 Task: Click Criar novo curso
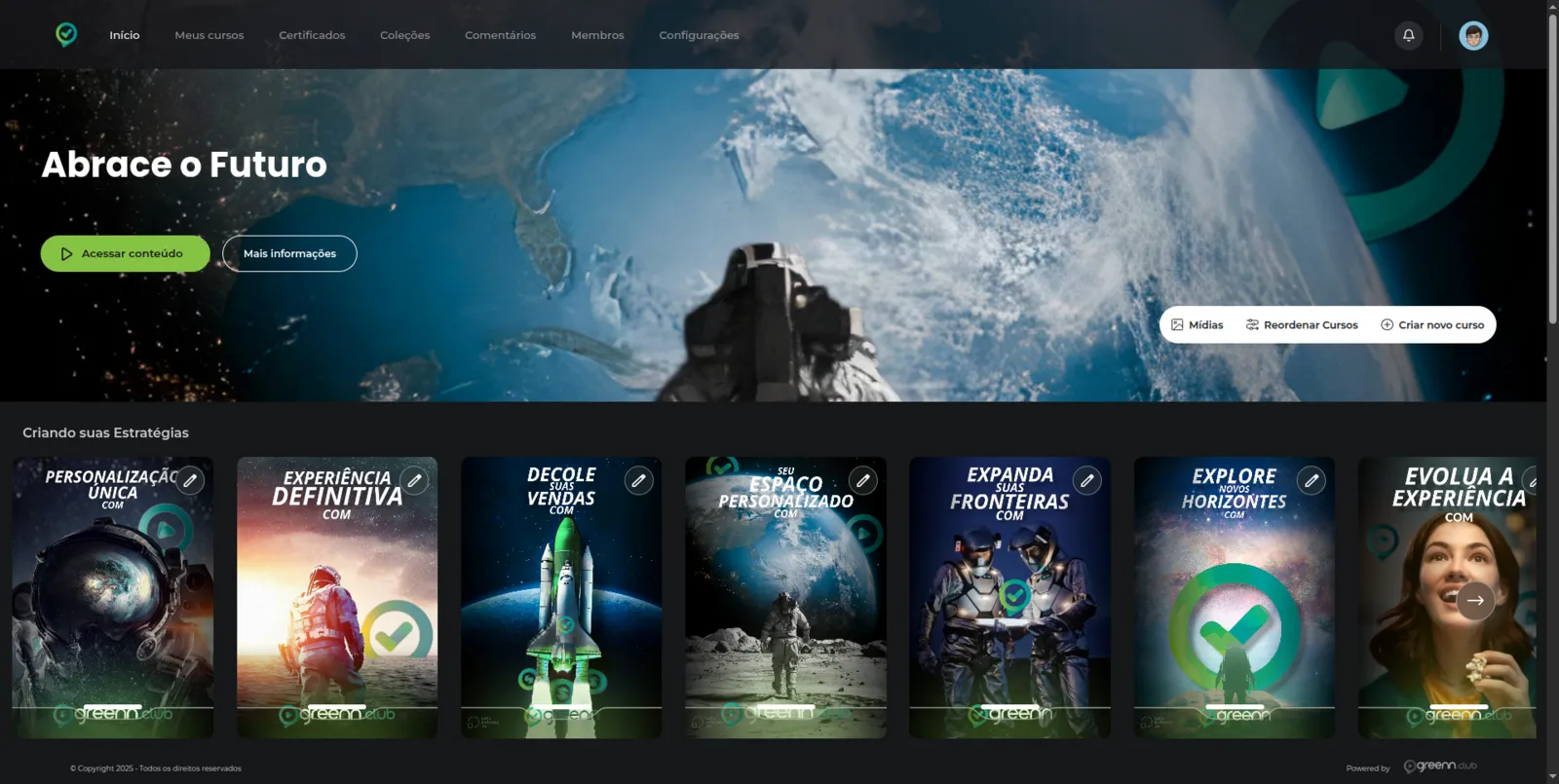(1432, 324)
